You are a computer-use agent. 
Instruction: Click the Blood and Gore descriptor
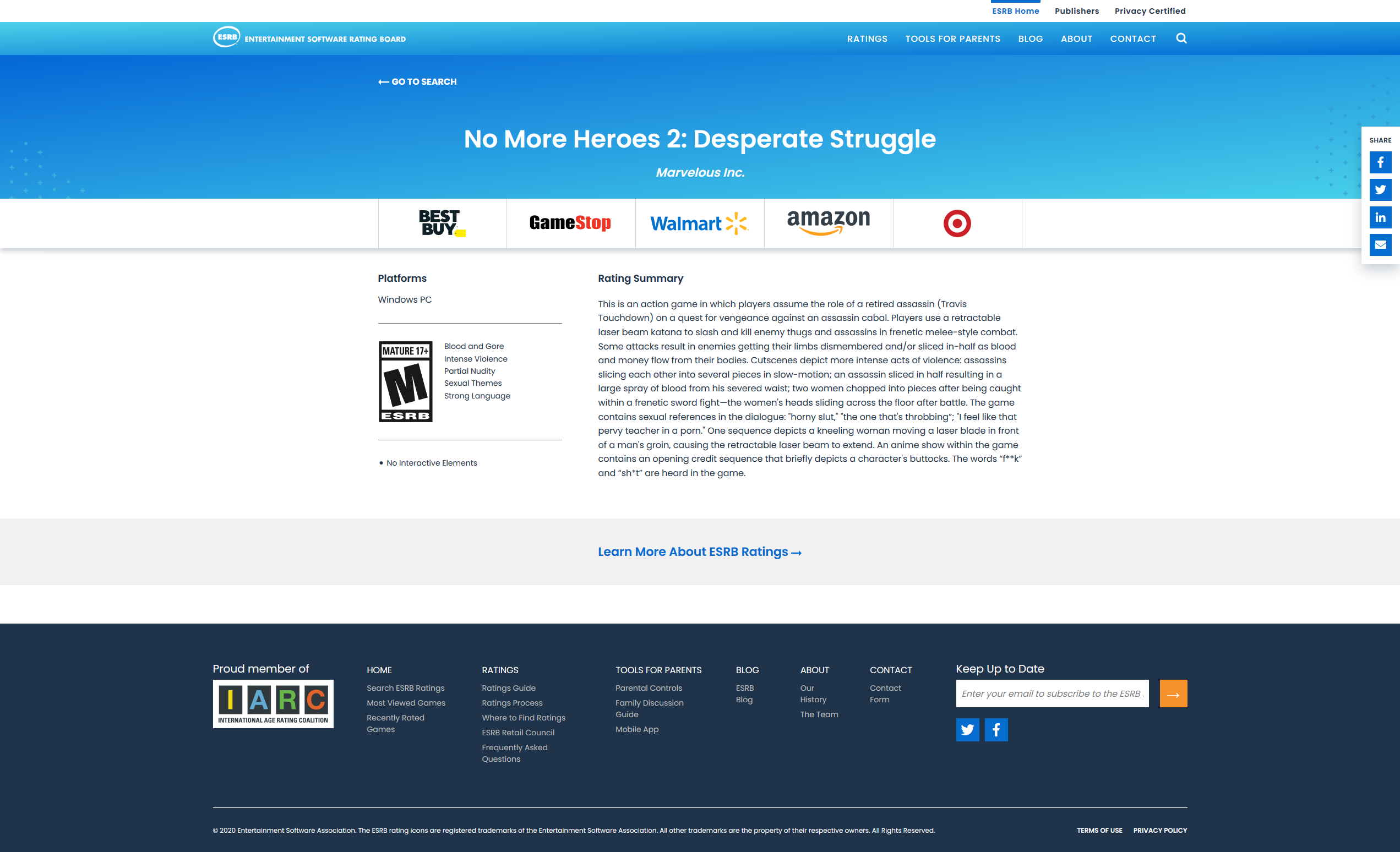click(473, 346)
